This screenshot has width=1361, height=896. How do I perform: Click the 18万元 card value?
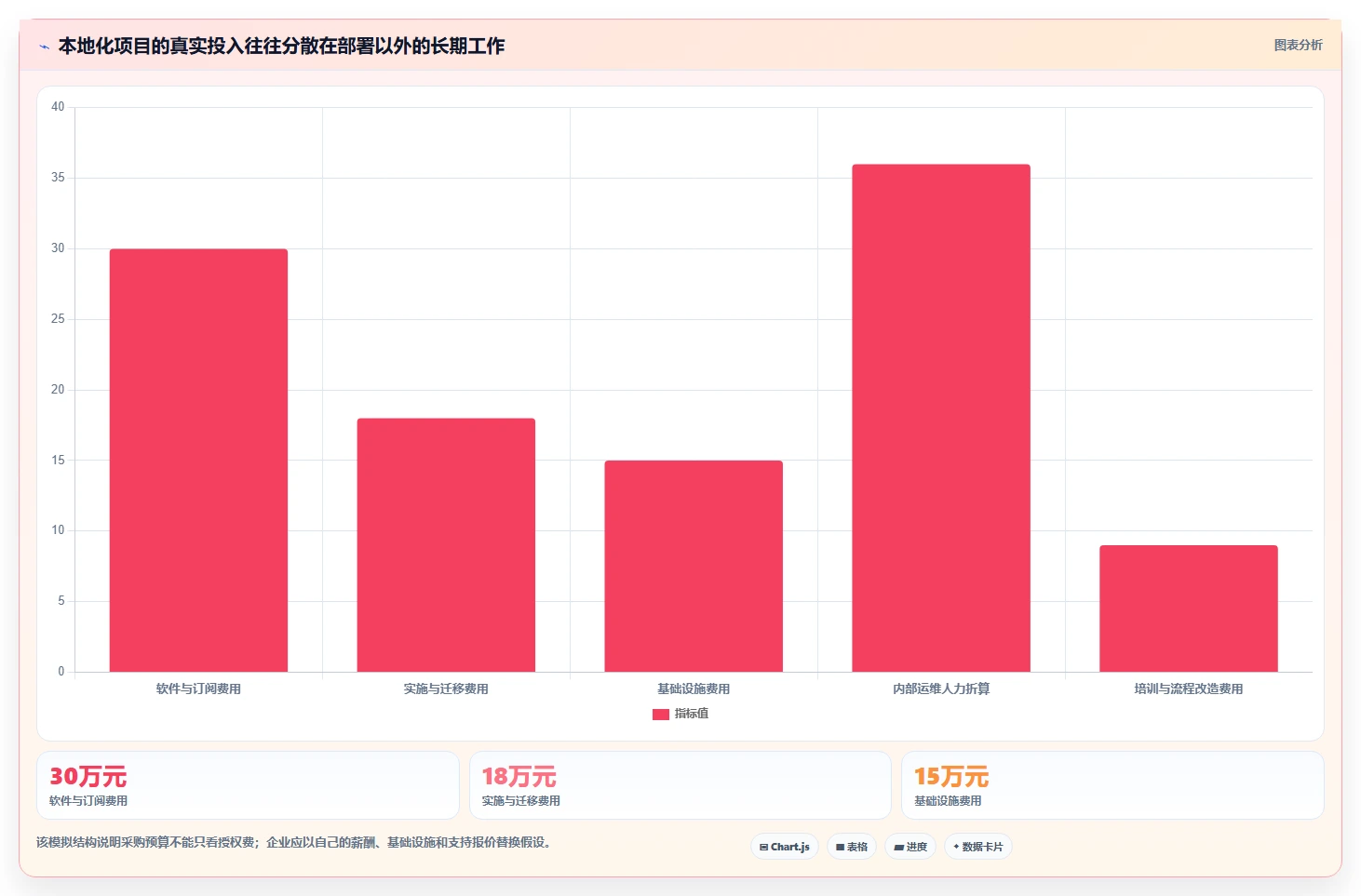(519, 776)
